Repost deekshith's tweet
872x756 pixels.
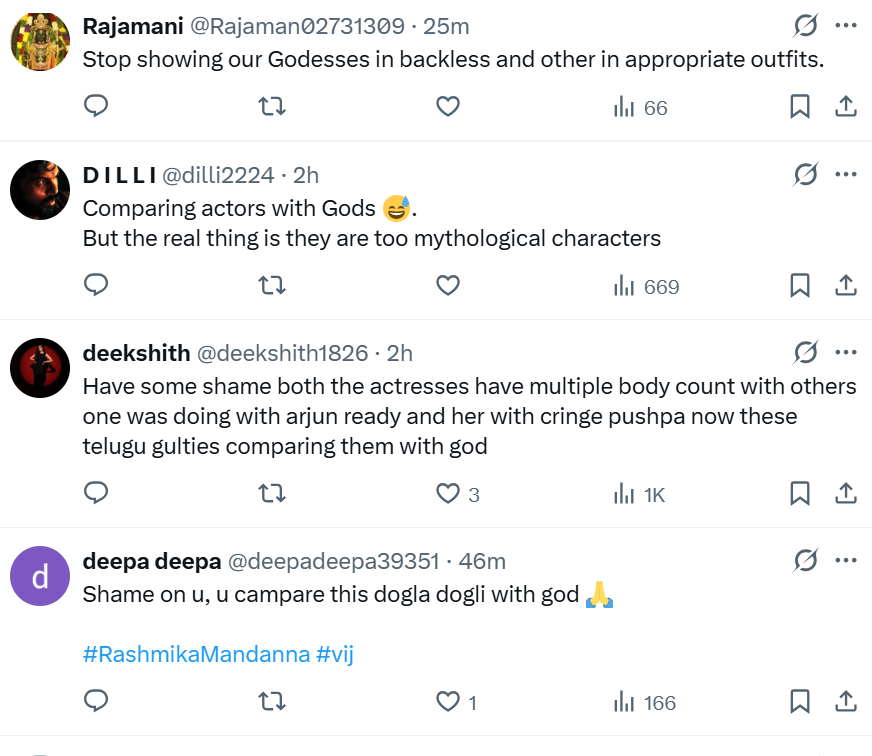pyautogui.click(x=272, y=493)
